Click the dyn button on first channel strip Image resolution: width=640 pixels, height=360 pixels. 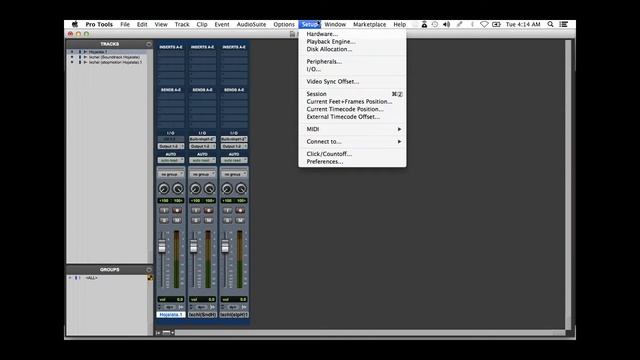coord(169,307)
